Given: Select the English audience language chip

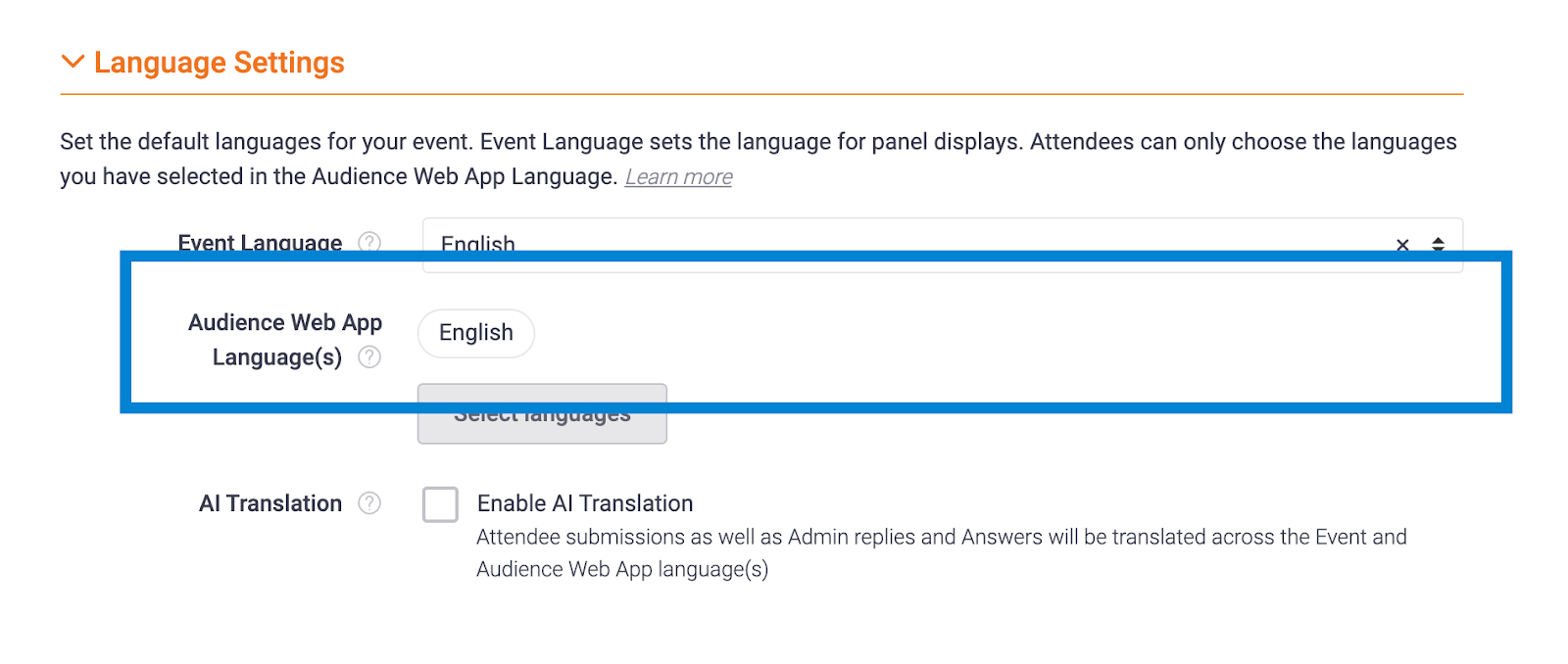Looking at the screenshot, I should click(x=476, y=333).
